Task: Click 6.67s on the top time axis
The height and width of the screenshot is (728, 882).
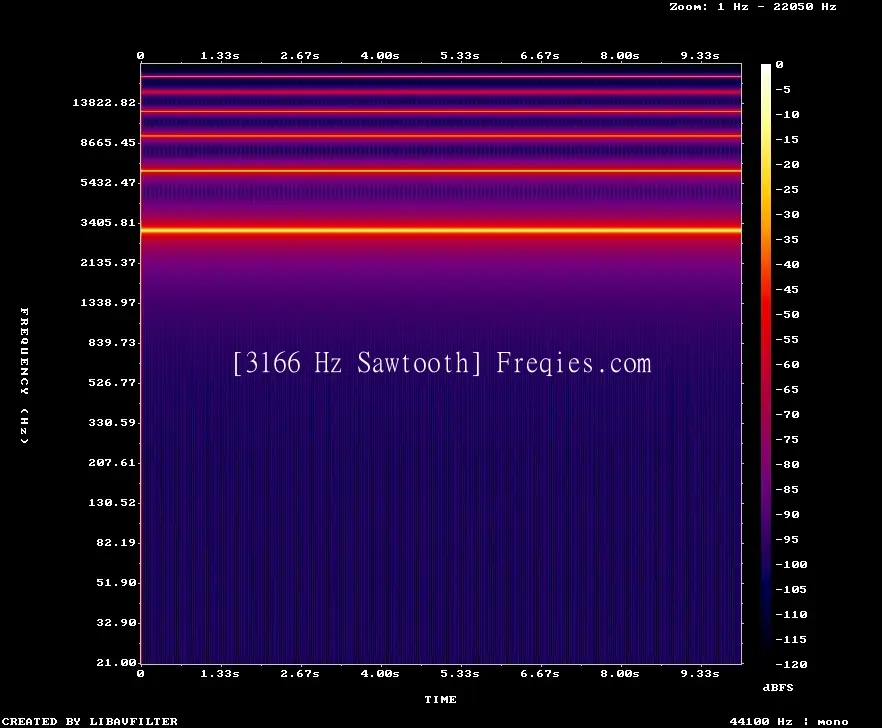Action: click(539, 56)
